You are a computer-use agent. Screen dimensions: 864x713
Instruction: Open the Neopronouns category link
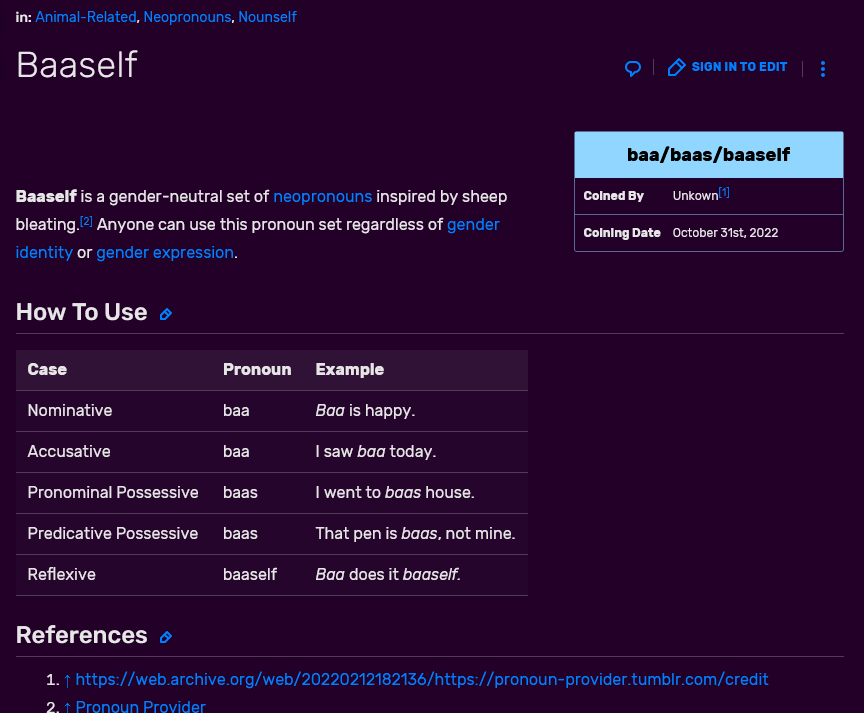(187, 17)
